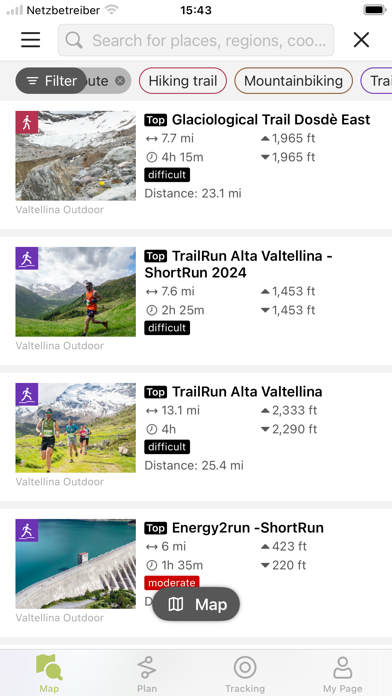Viewport: 392px width, 696px height.
Task: Select the Map tab in bottom bar
Action: [49, 673]
